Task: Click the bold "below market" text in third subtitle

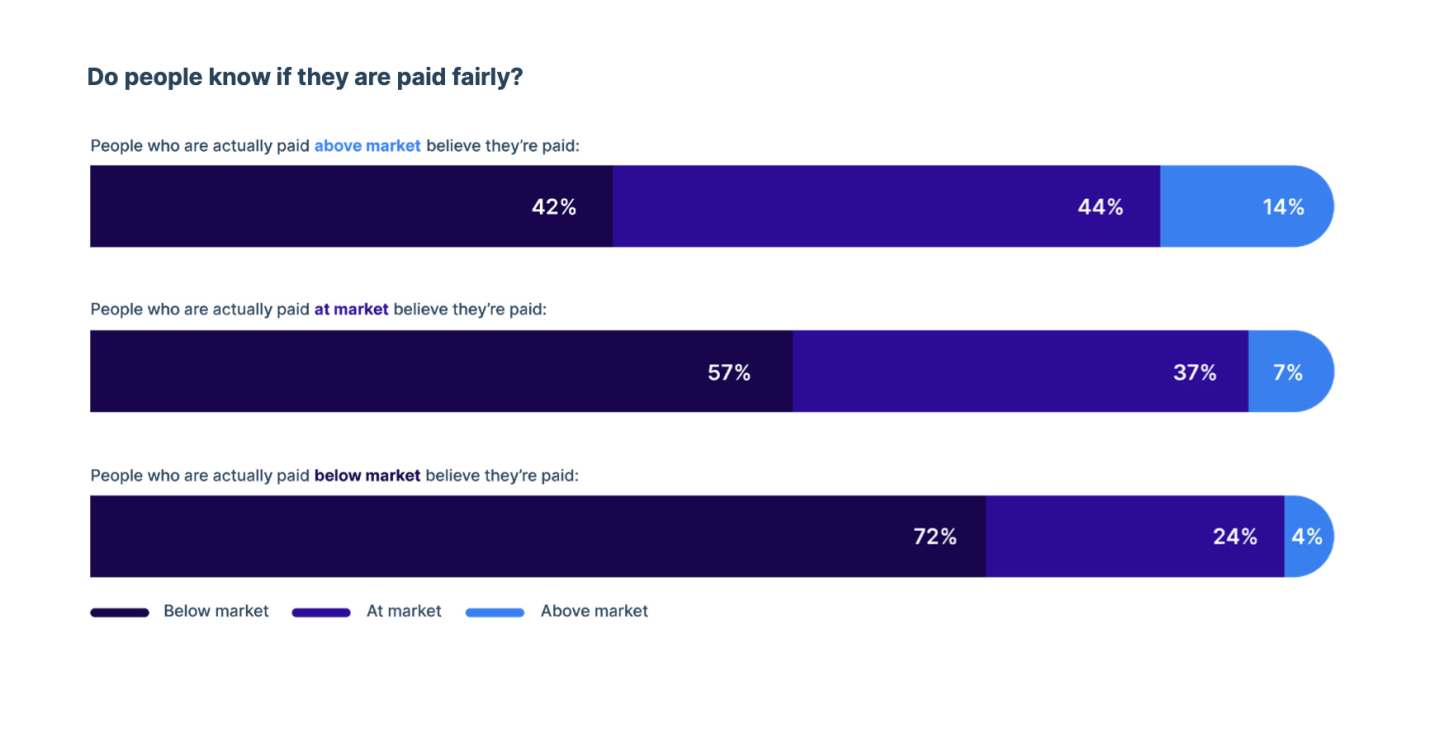Action: point(367,475)
